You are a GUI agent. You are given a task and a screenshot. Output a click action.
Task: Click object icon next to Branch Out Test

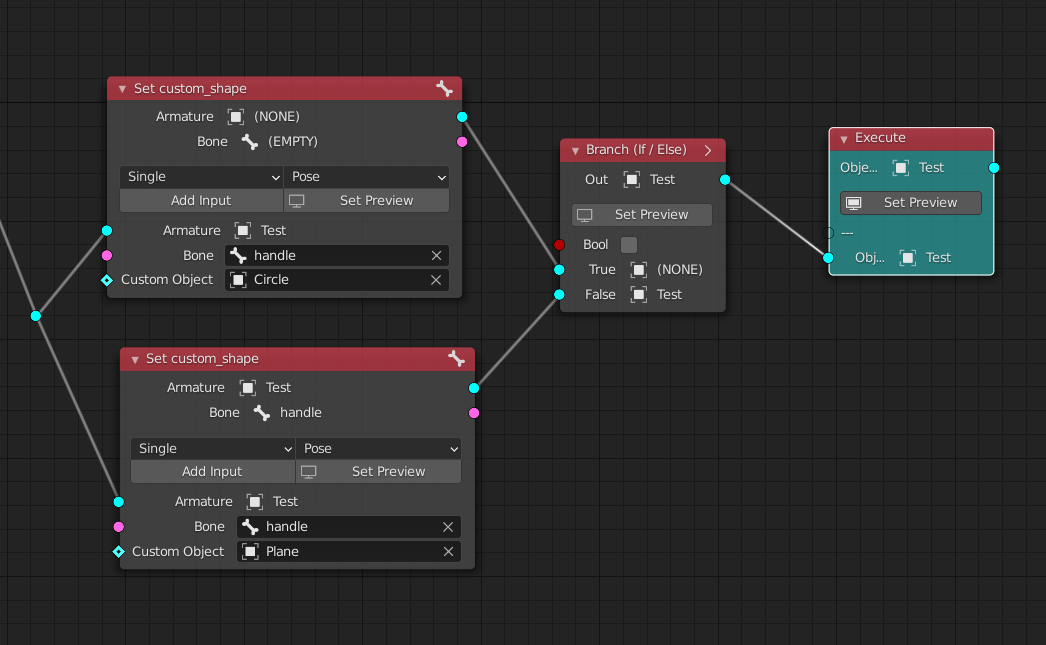632,179
